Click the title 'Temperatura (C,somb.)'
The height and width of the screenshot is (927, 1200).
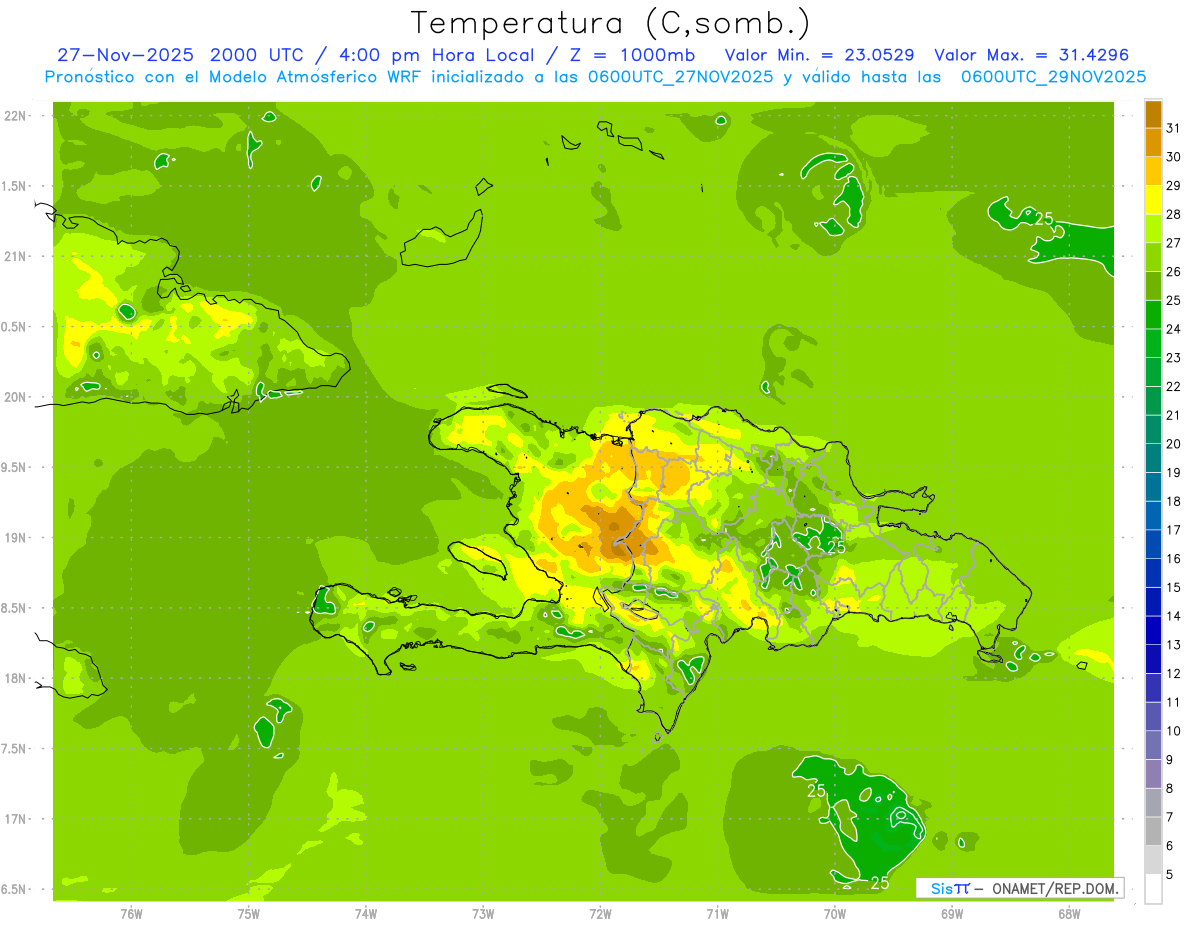[x=610, y=23]
